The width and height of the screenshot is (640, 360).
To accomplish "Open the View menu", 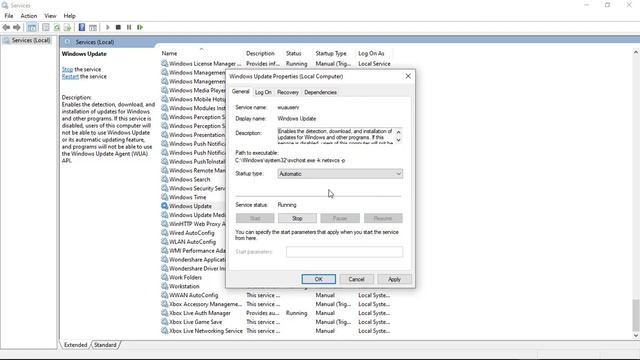I will coord(50,16).
